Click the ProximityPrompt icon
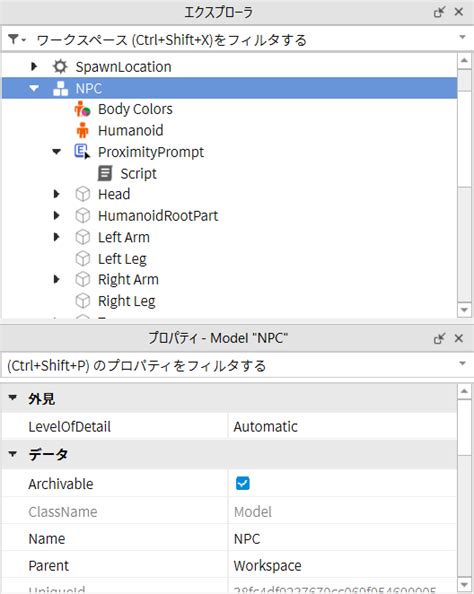474x594 pixels. [x=82, y=152]
